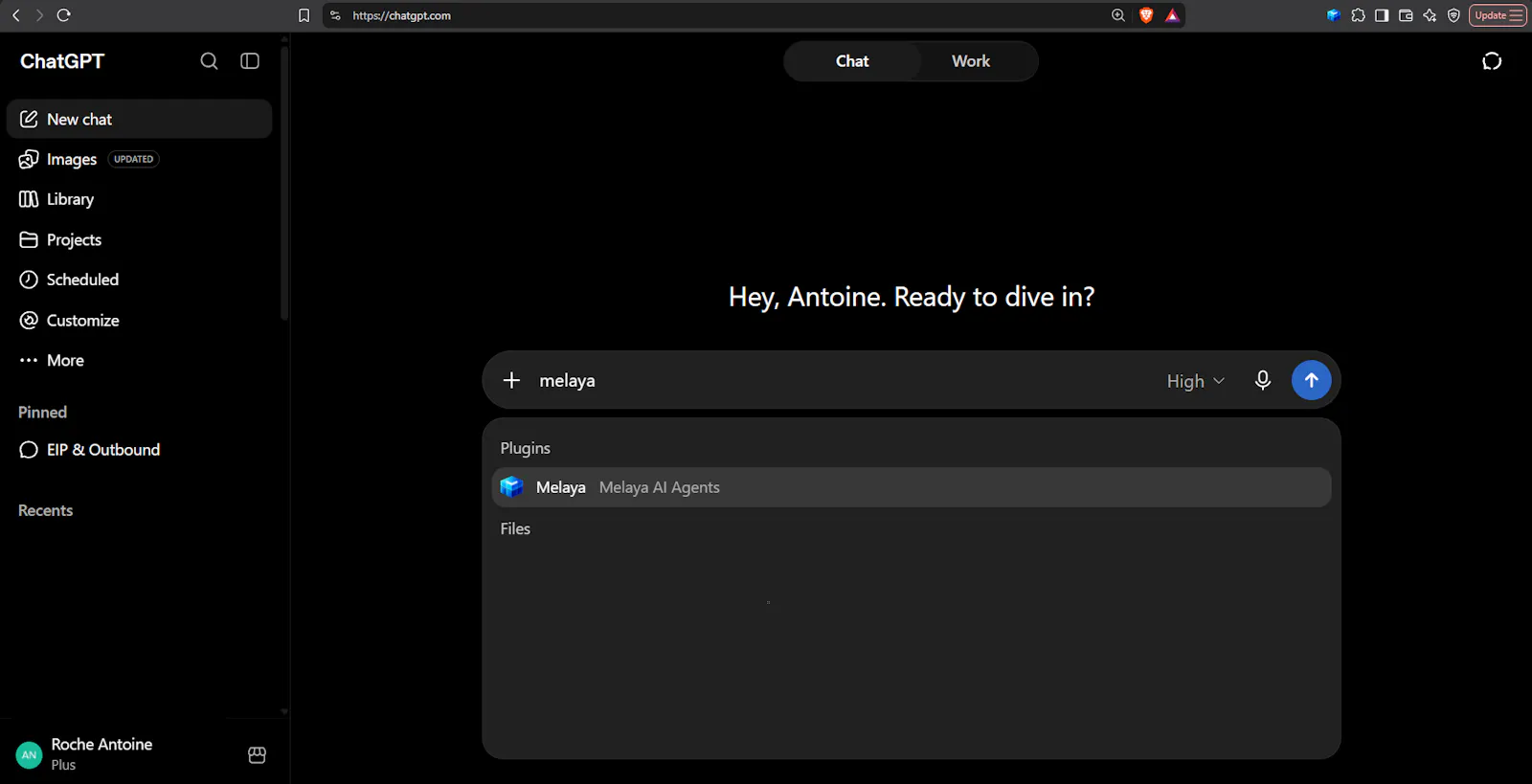Open the Customize page

140,320
